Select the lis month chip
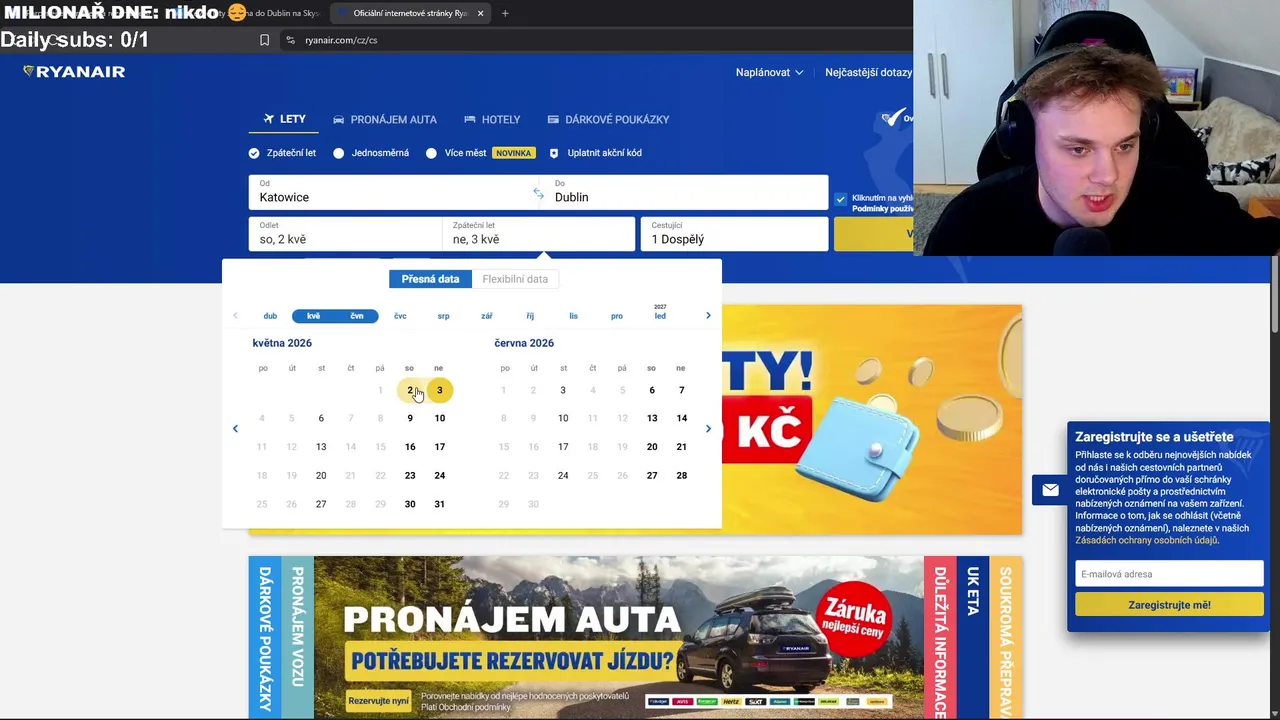 pyautogui.click(x=573, y=316)
